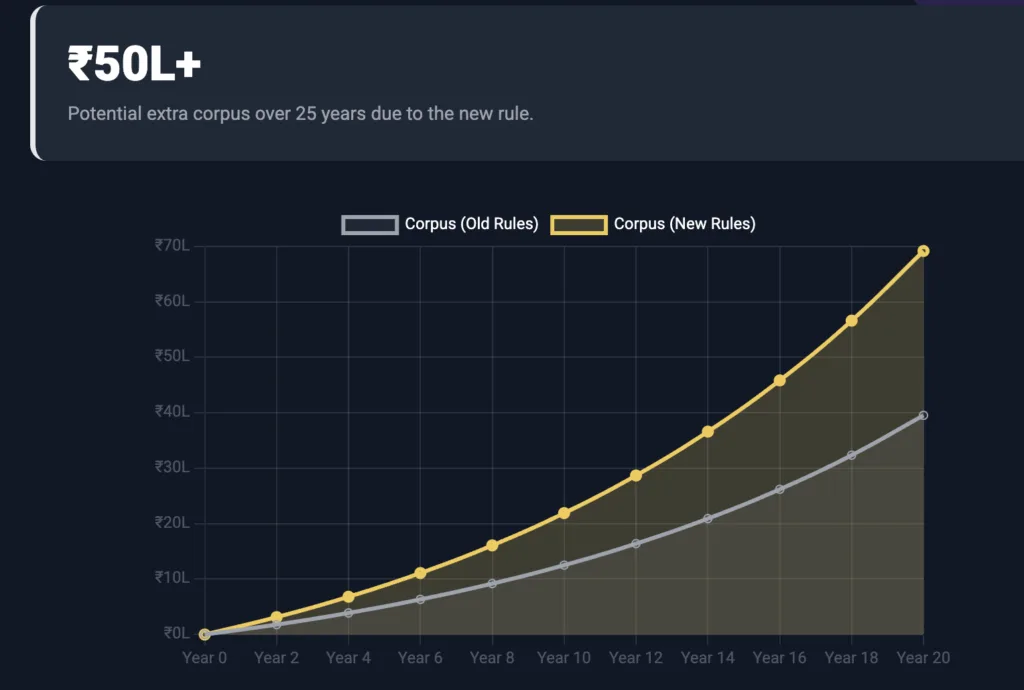Image resolution: width=1024 pixels, height=690 pixels.
Task: Click the yellow New Rules legend swatch
Action: point(579,224)
